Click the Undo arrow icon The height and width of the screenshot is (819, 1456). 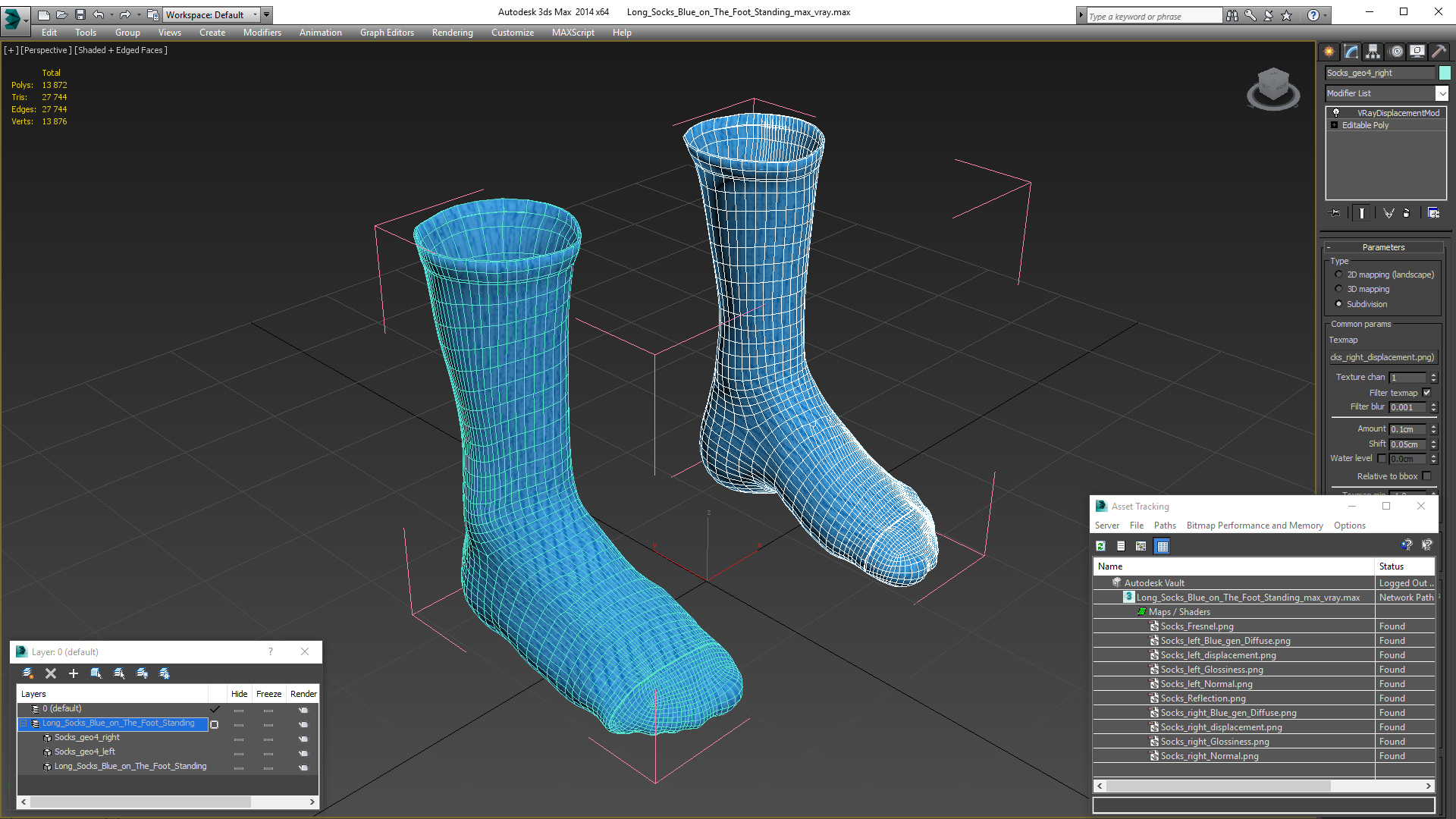coord(99,14)
